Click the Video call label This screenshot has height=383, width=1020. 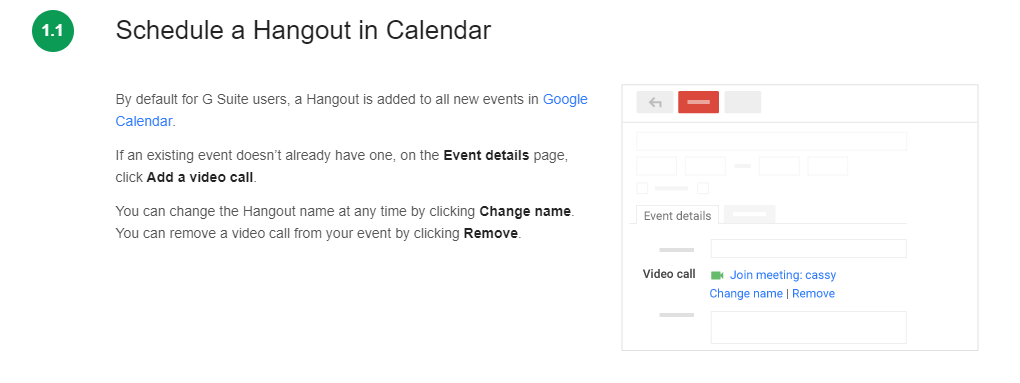[x=669, y=274]
